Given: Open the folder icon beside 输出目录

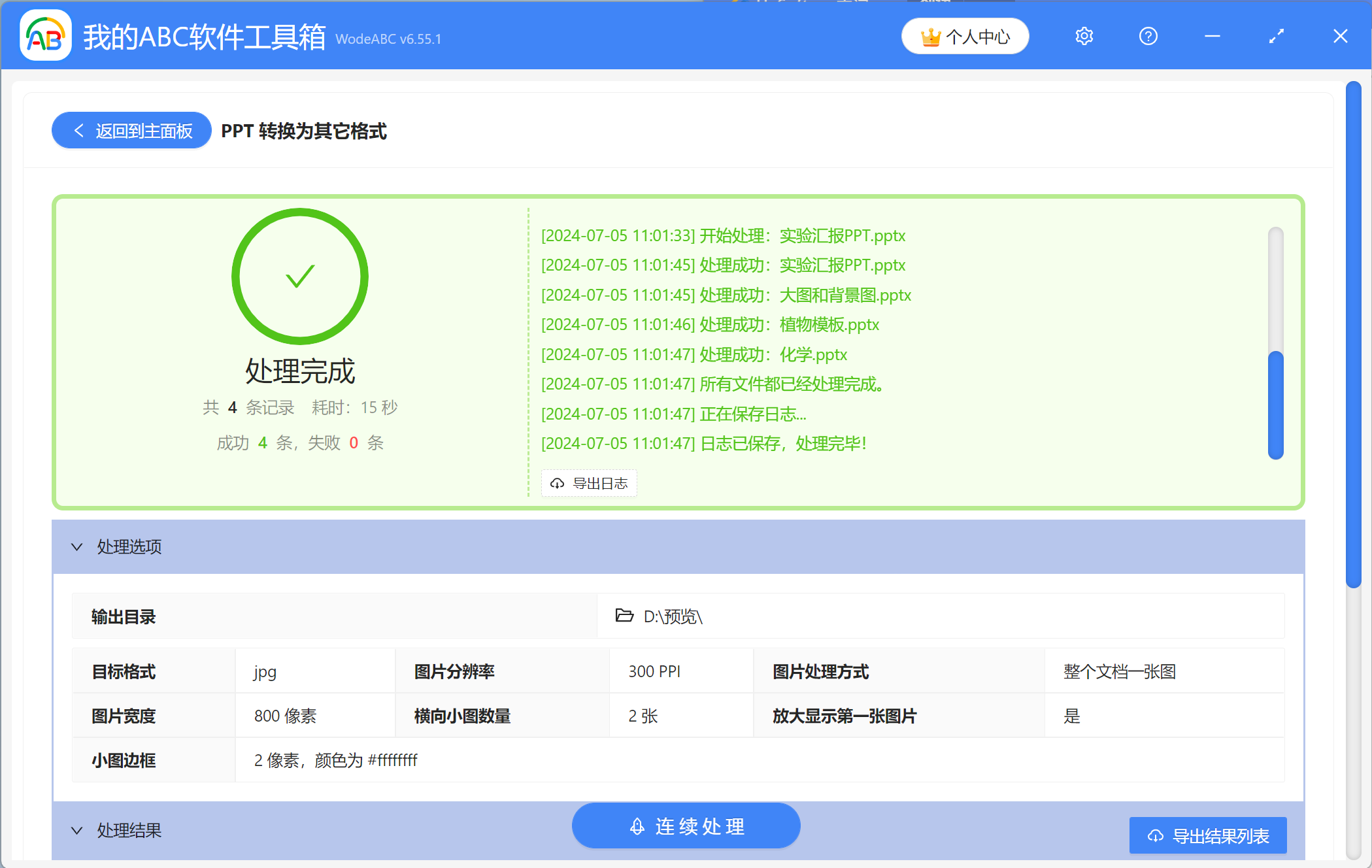Looking at the screenshot, I should coord(624,616).
